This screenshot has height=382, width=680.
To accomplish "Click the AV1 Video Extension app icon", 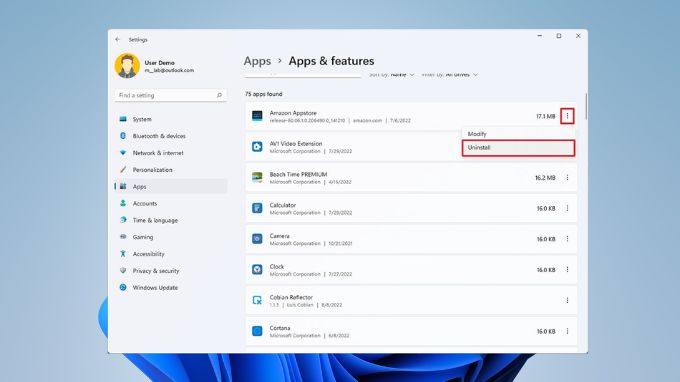I will coord(257,147).
